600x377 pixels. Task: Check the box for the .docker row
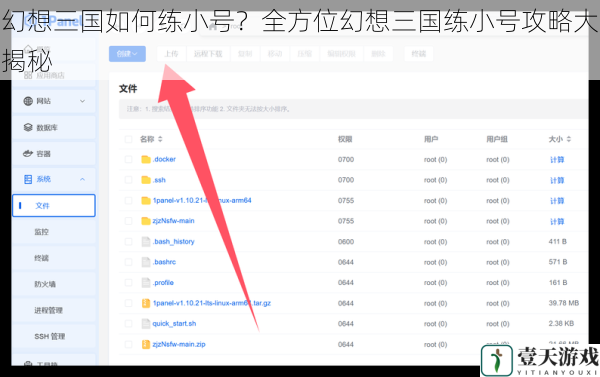(x=129, y=159)
